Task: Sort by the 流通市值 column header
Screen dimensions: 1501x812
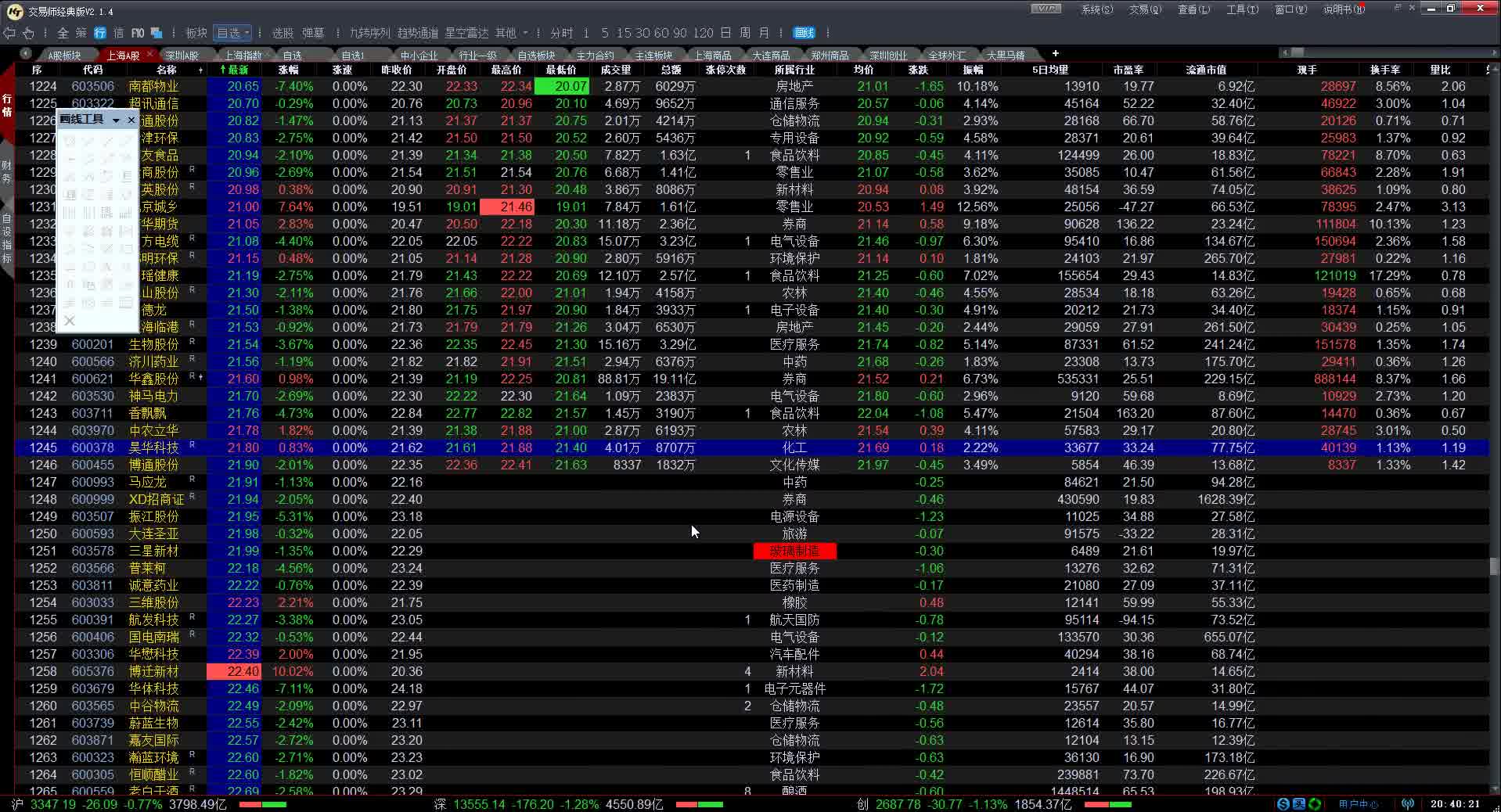Action: click(x=1206, y=70)
